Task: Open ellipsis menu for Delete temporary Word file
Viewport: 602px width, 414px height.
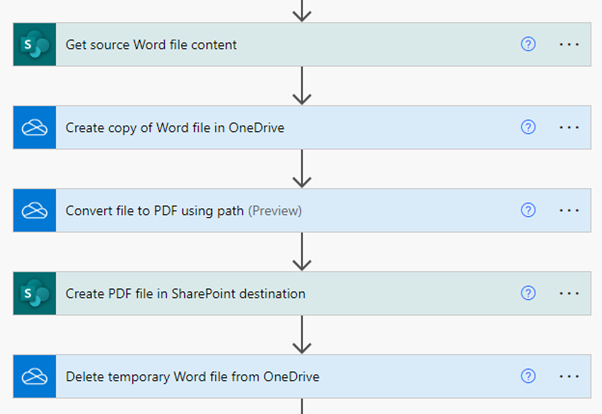Action: coord(570,377)
